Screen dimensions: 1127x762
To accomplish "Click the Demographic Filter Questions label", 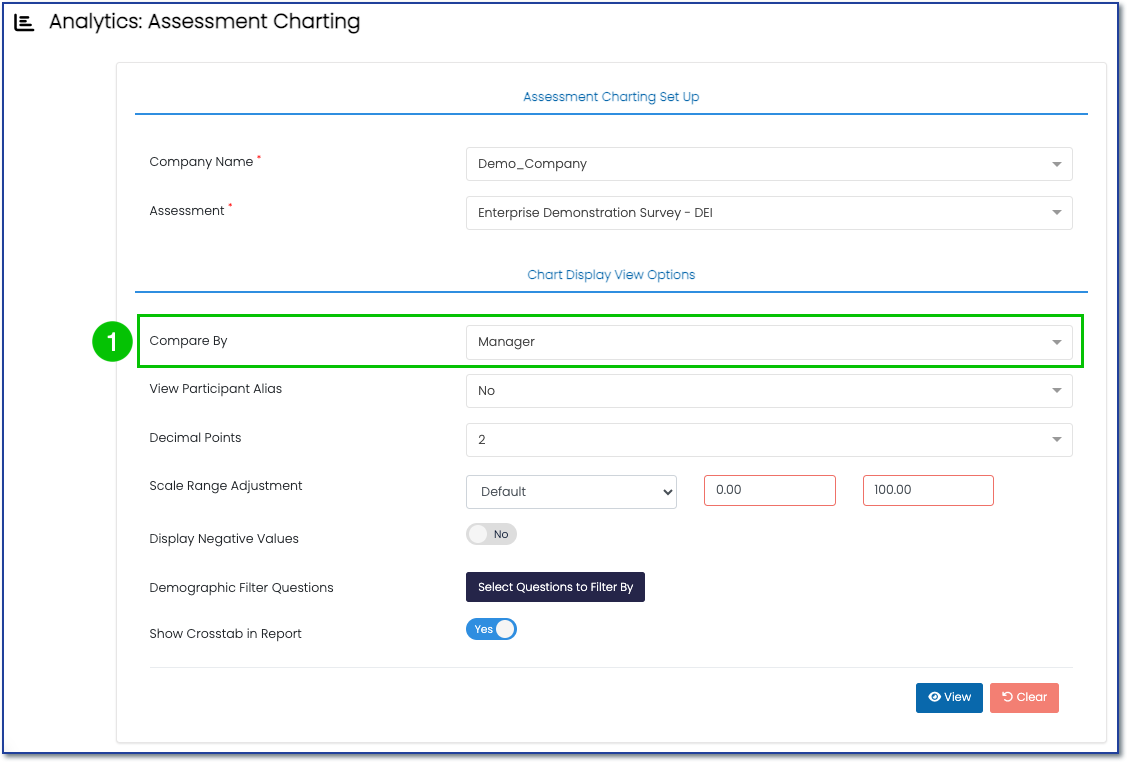I will tap(241, 588).
